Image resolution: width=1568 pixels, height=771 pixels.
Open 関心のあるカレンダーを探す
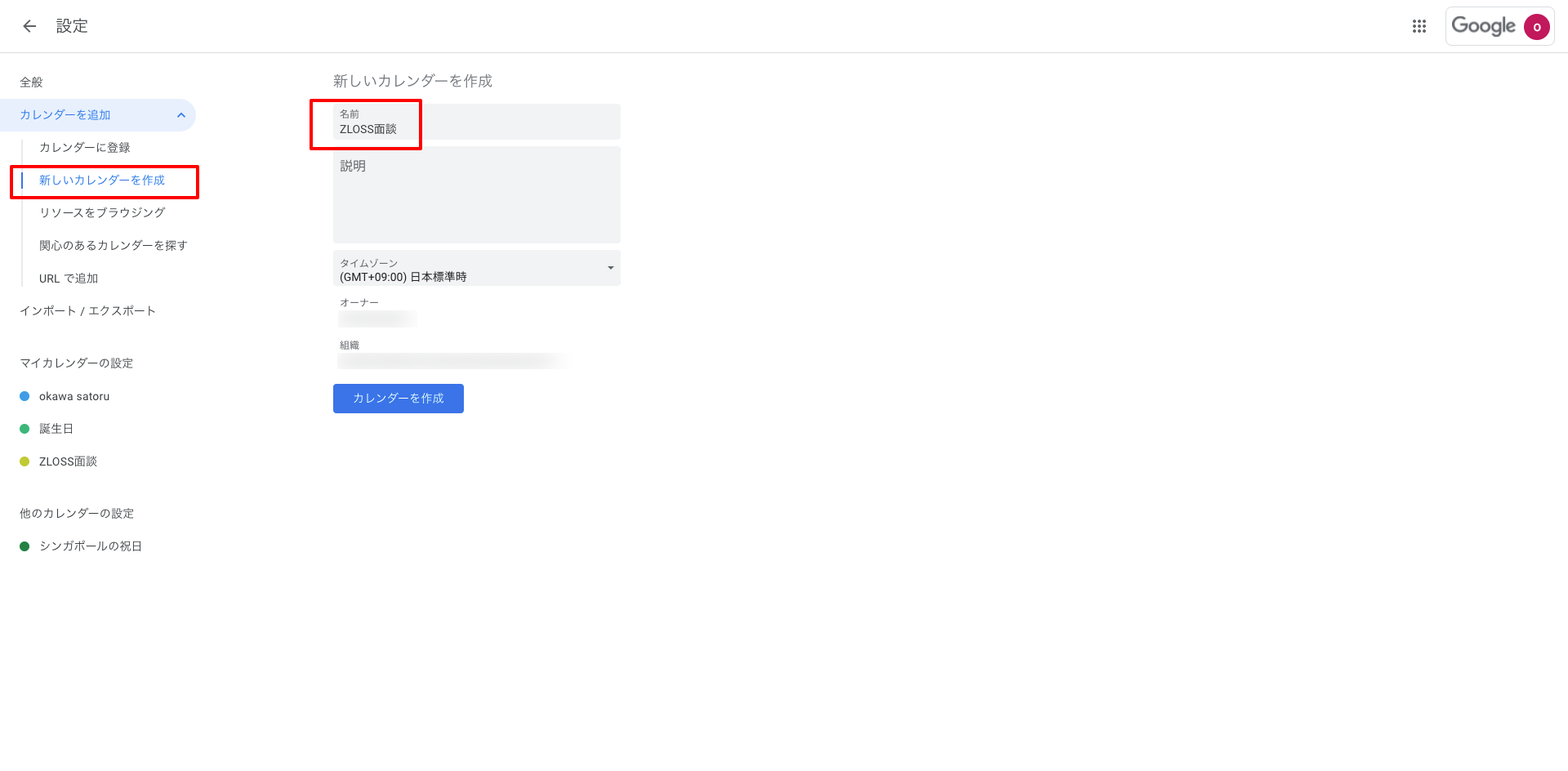pos(114,246)
